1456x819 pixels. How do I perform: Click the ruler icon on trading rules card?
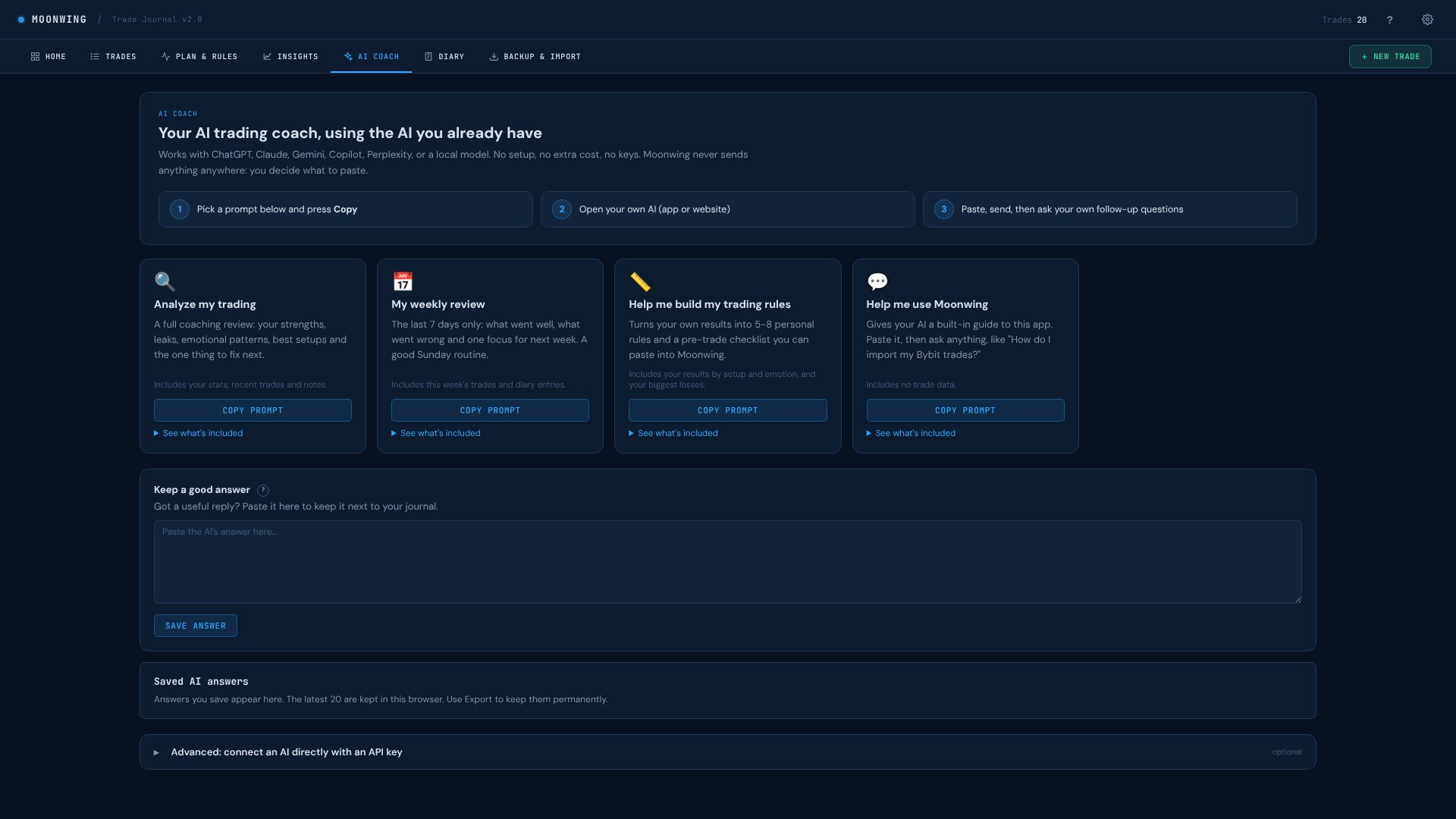(x=640, y=281)
